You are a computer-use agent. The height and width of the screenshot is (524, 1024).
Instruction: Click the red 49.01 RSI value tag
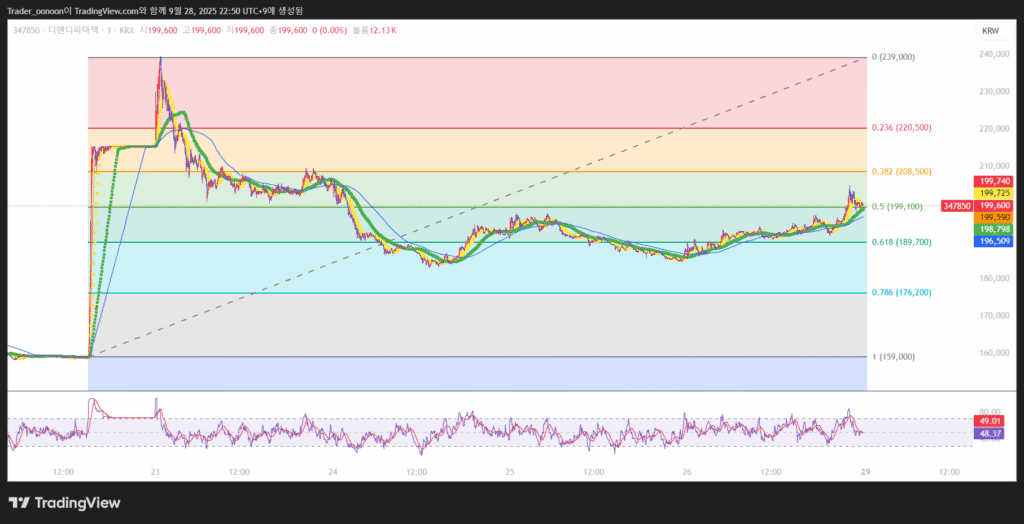pyautogui.click(x=988, y=422)
